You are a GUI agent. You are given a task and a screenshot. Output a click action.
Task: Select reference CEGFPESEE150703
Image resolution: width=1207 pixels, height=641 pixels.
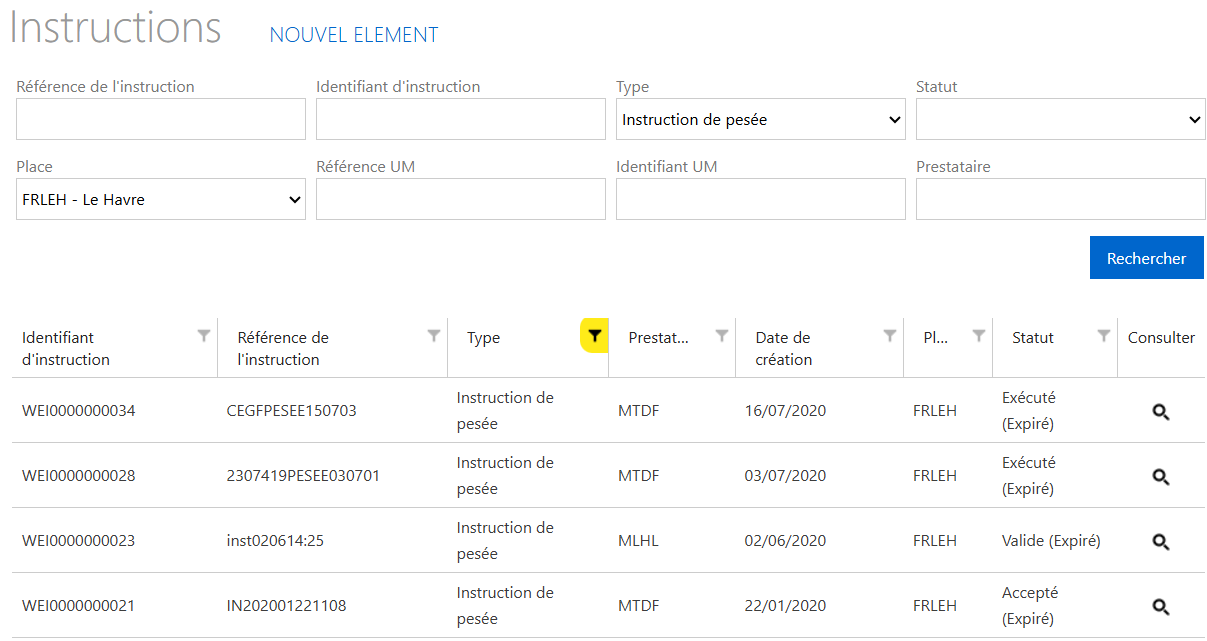pos(292,411)
